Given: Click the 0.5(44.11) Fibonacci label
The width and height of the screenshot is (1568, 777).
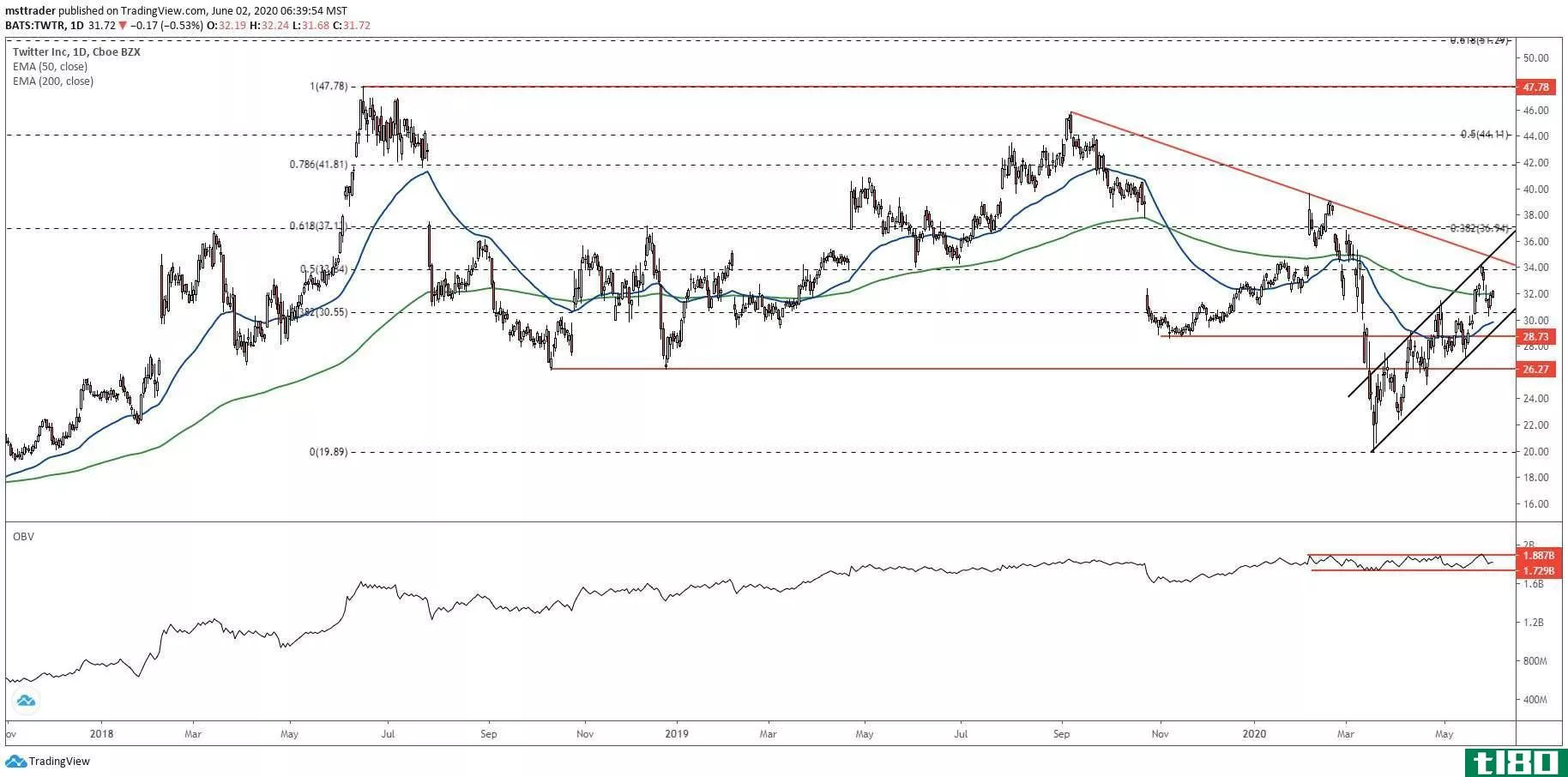Looking at the screenshot, I should coord(1484,136).
